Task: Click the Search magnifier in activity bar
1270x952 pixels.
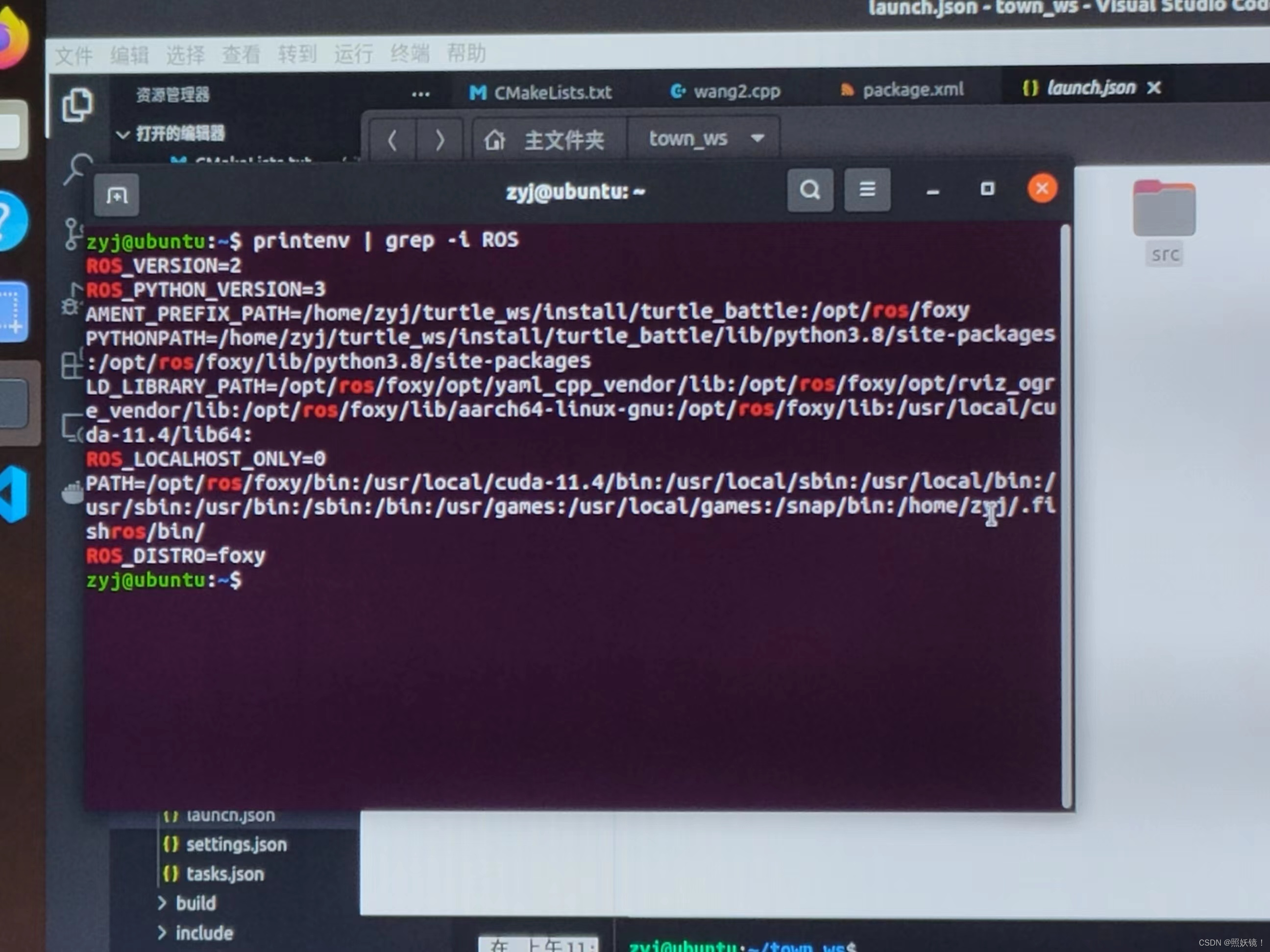Action: click(x=77, y=168)
